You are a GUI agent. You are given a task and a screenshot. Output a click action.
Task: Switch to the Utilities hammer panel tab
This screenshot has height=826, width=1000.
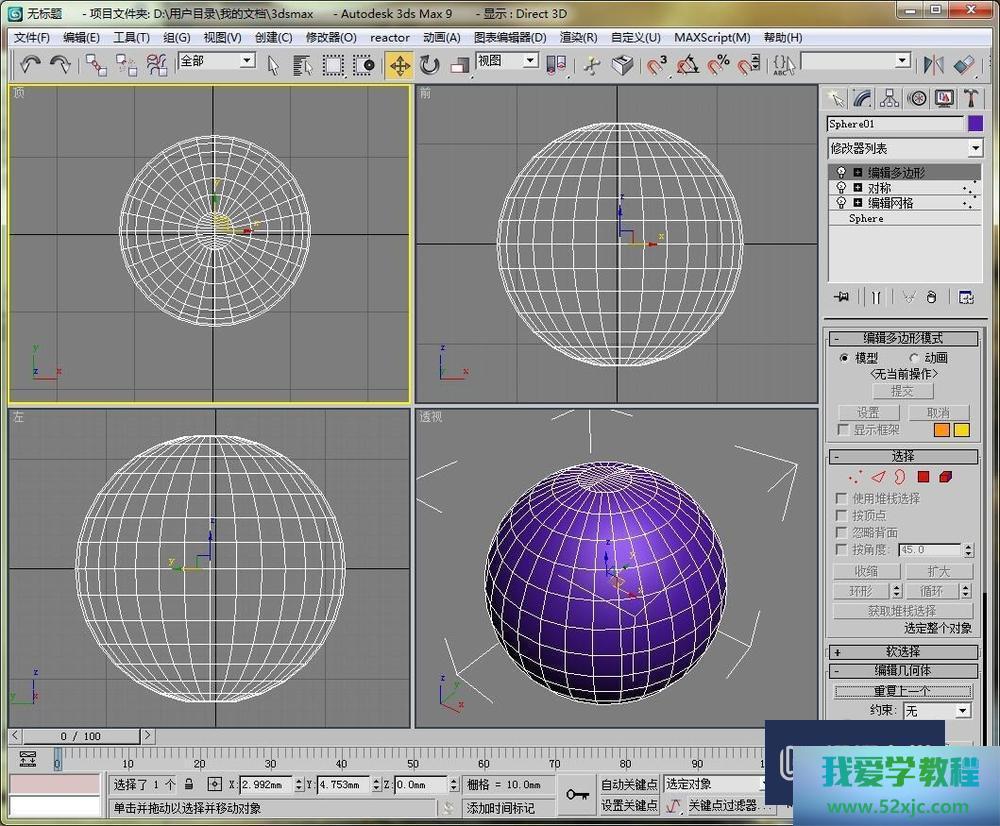[970, 98]
